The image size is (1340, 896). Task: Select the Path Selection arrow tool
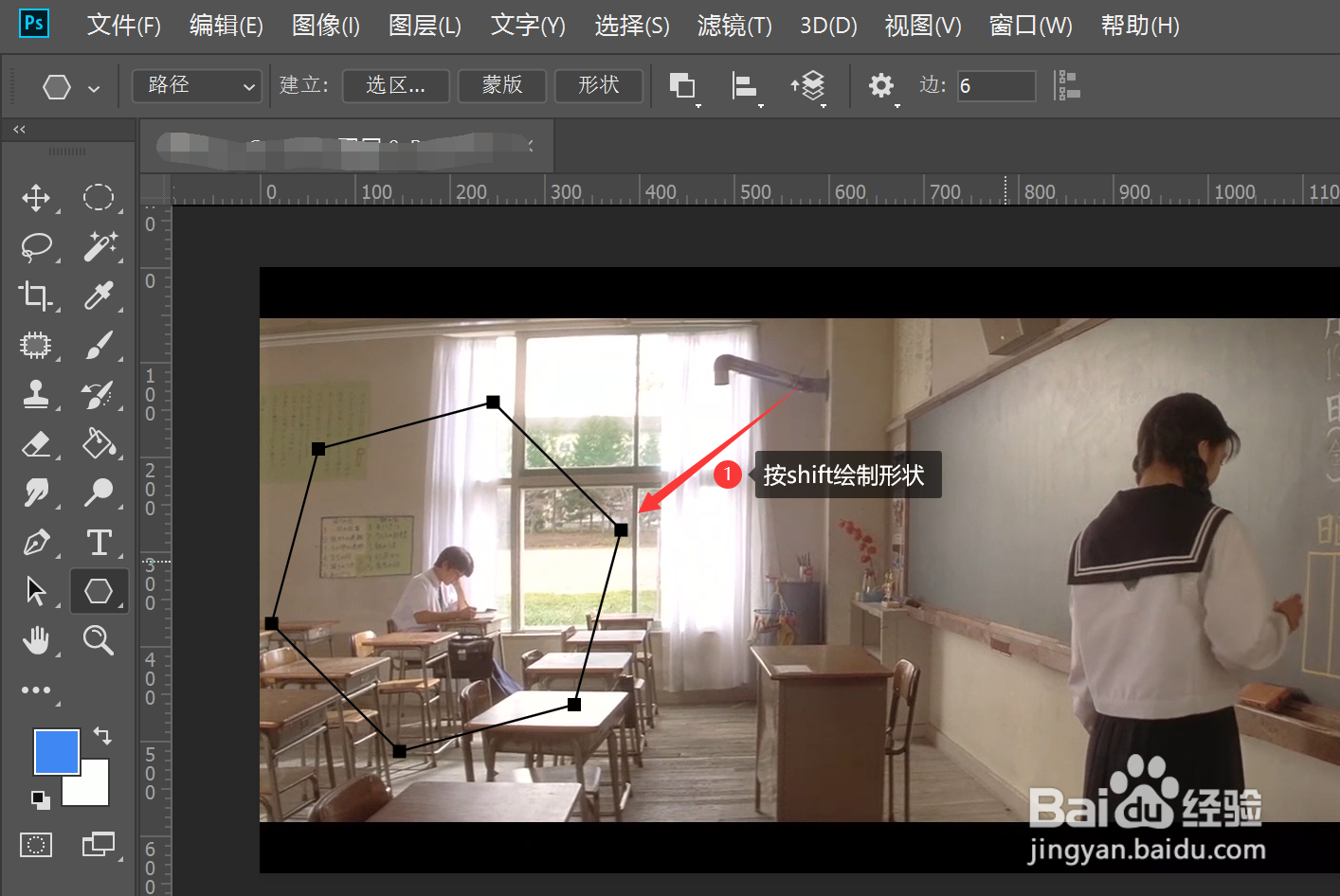point(36,591)
